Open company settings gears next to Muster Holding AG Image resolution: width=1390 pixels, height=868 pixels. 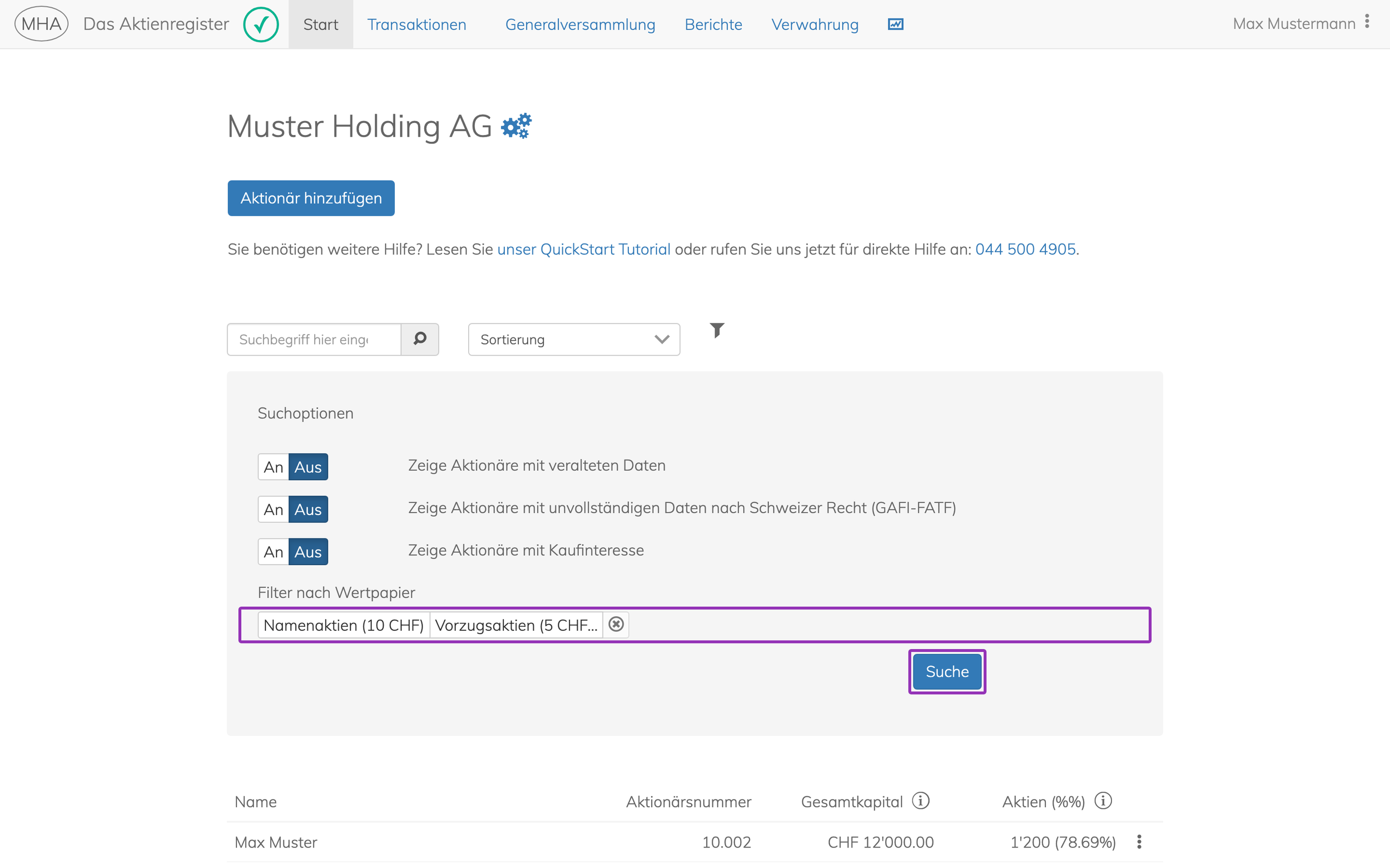(516, 126)
